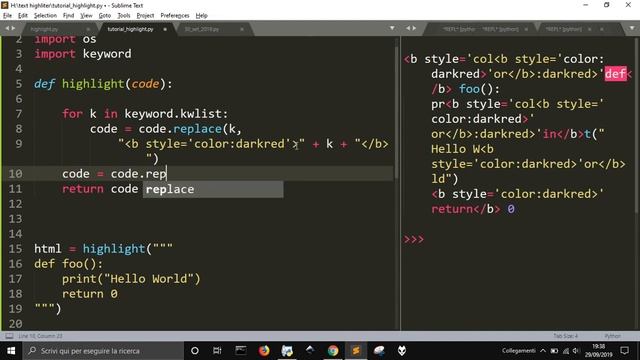This screenshot has width=640, height=360.
Task: Open the clock and date flyout
Action: pos(598,351)
